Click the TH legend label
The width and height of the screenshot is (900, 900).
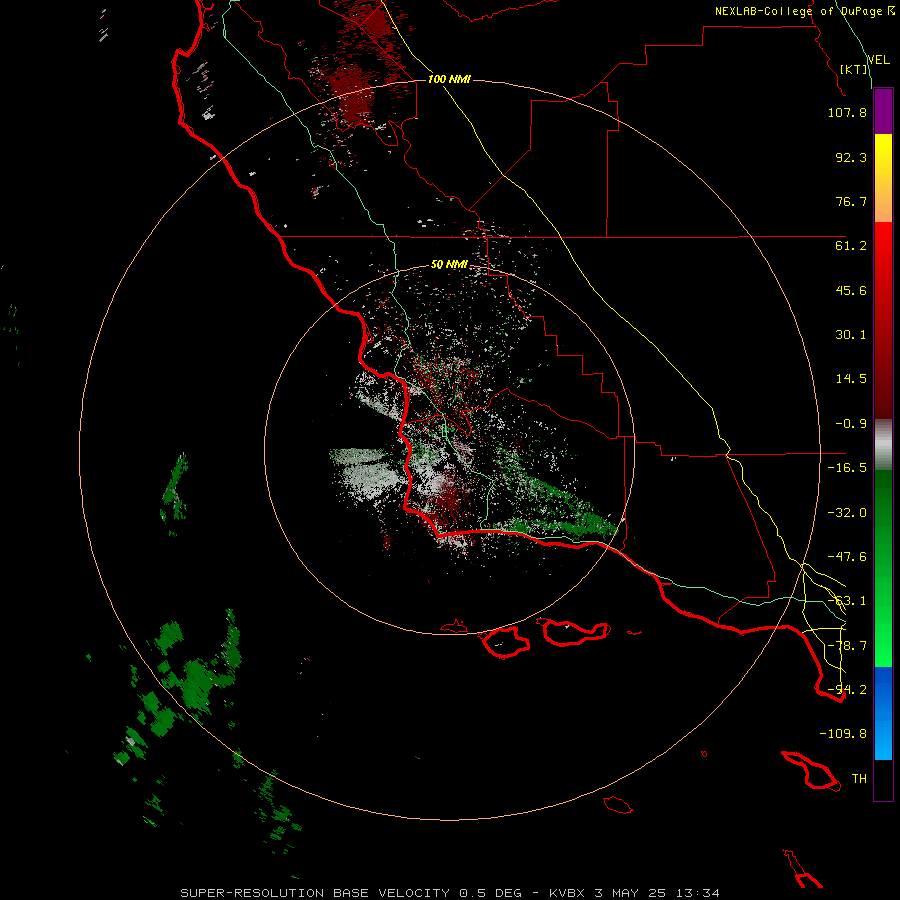[859, 779]
